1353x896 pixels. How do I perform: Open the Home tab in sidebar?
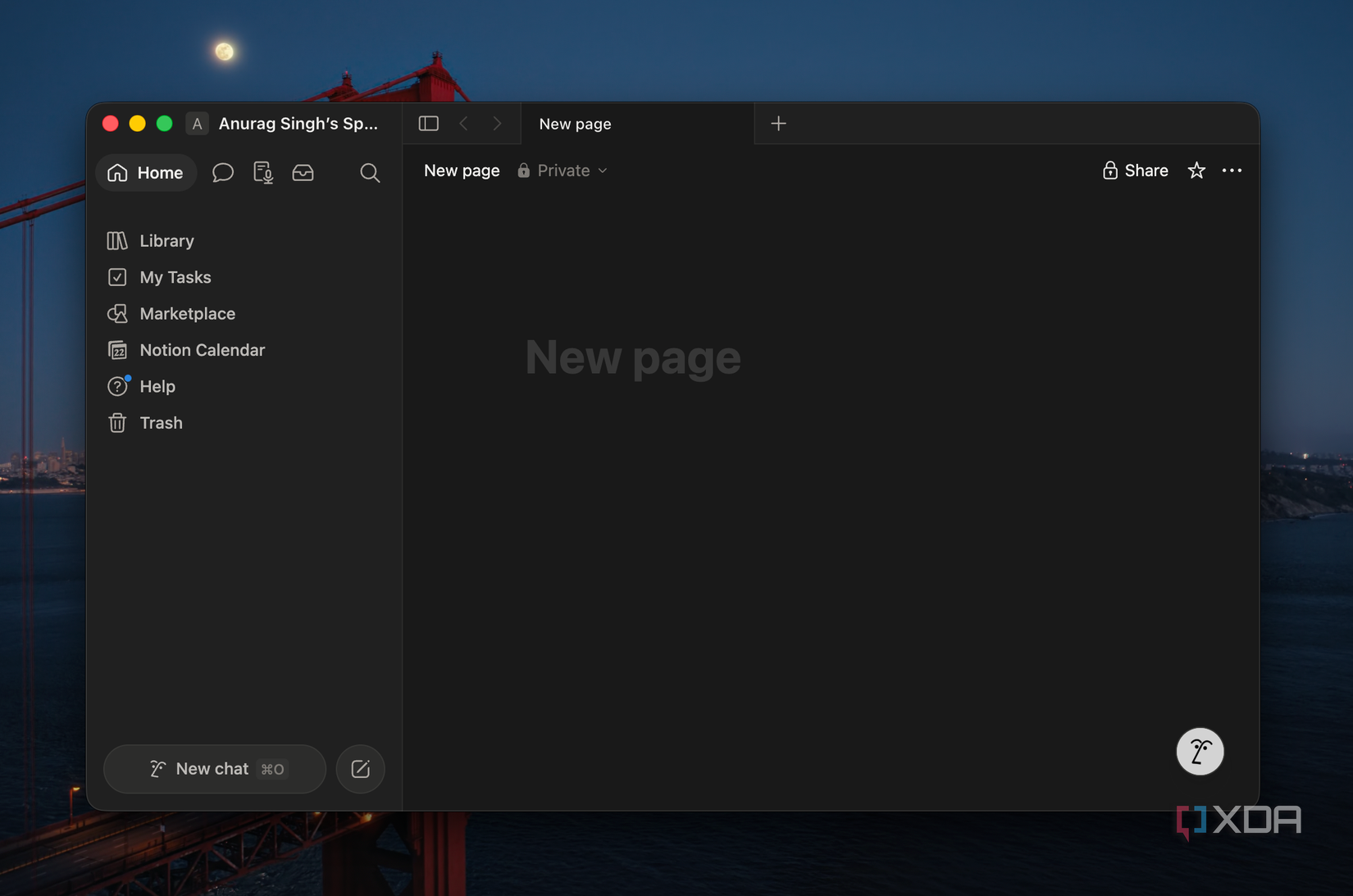click(145, 172)
